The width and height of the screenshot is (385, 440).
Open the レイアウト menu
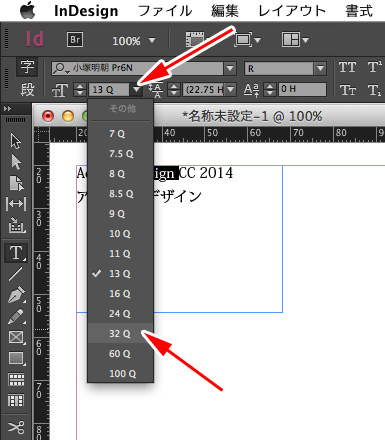click(x=292, y=11)
